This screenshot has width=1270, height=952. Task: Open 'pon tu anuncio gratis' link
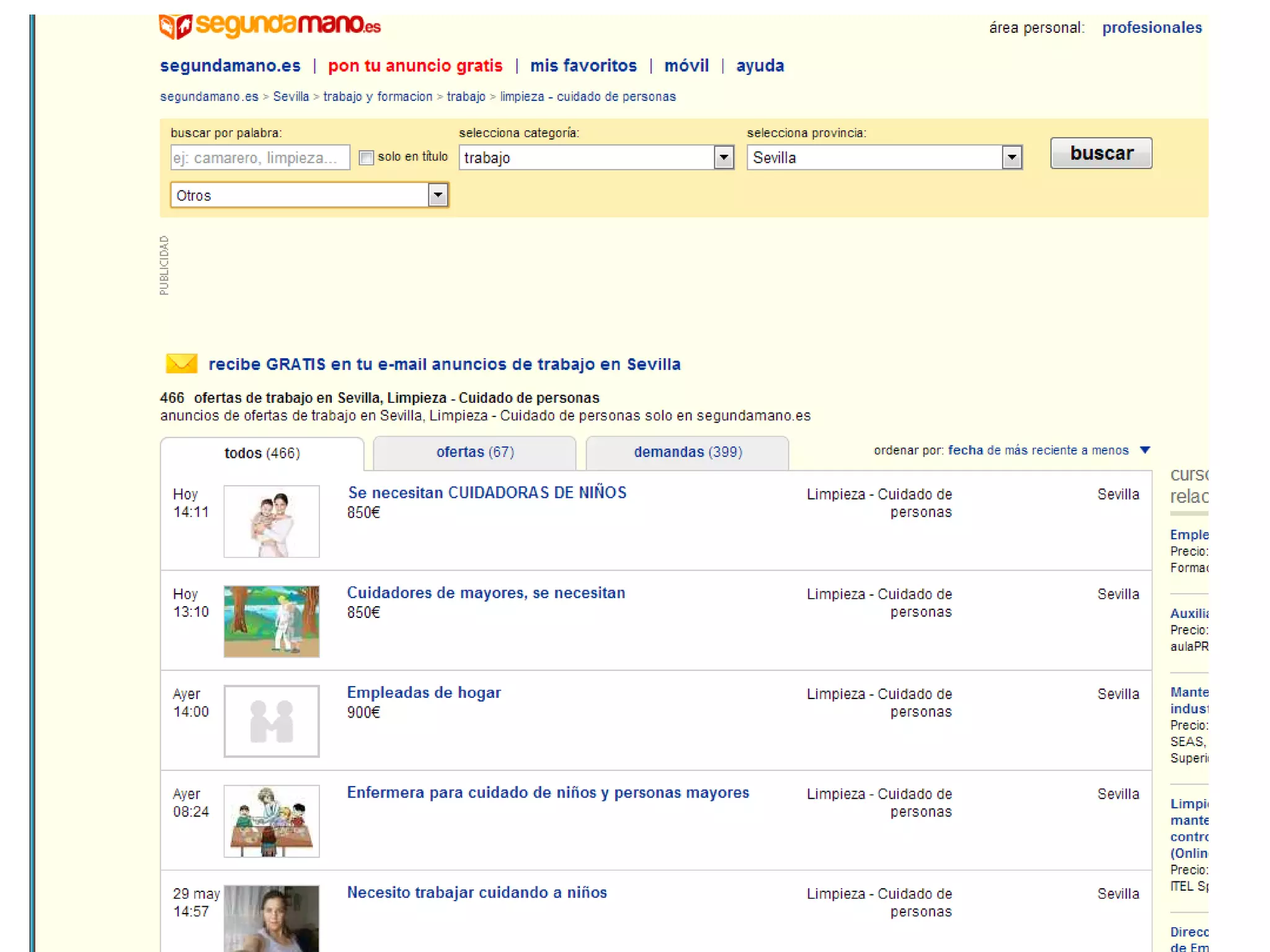pyautogui.click(x=415, y=66)
